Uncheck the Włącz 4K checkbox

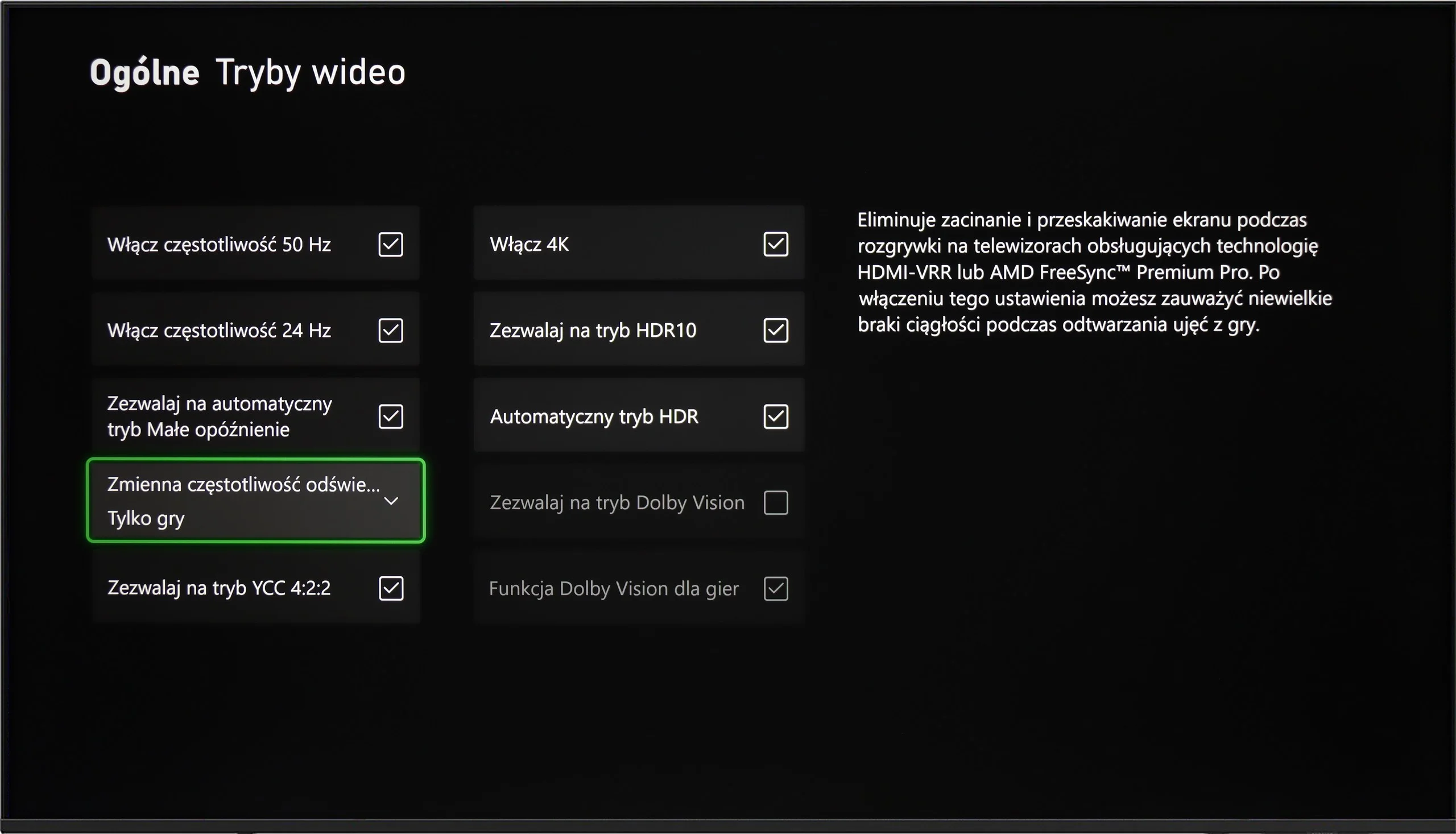pyautogui.click(x=776, y=244)
